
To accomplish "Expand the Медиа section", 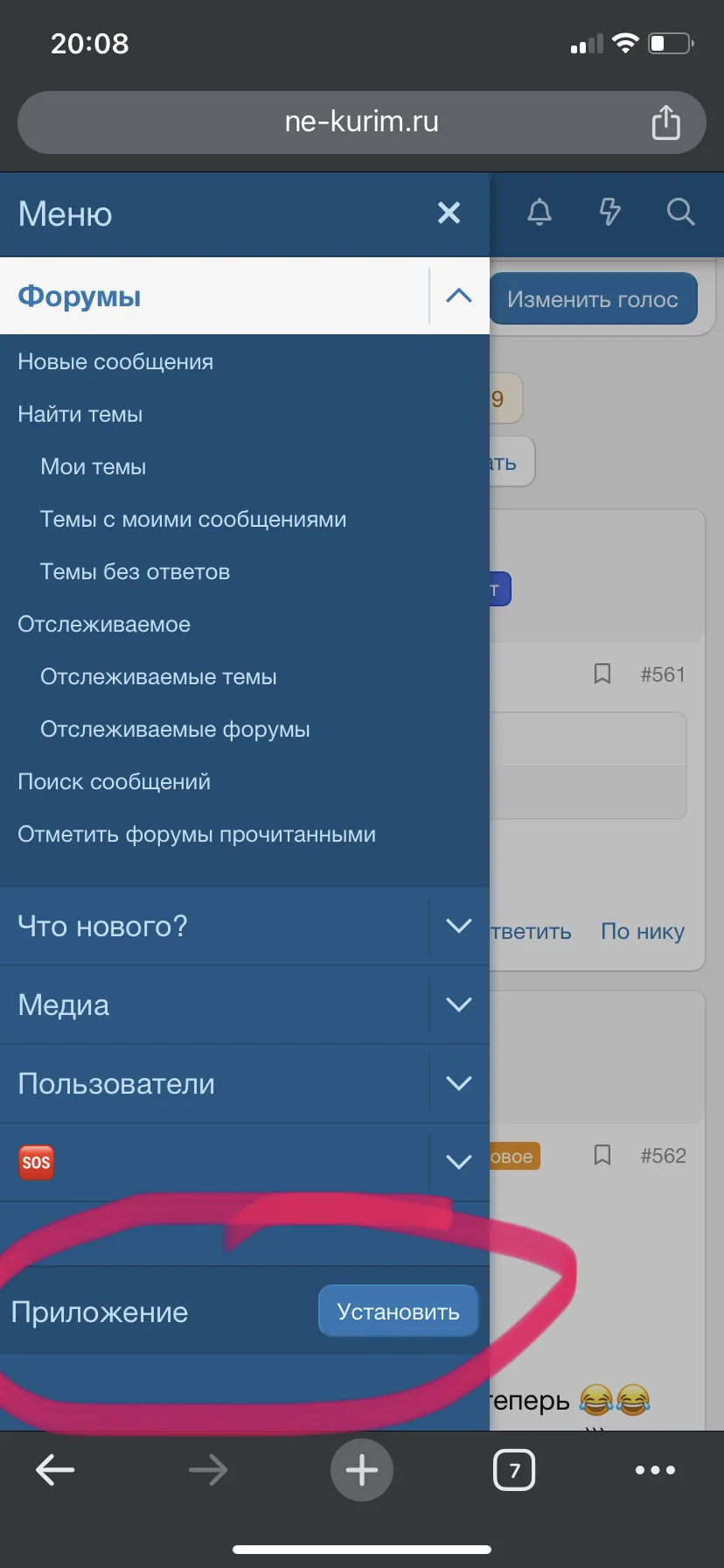I will (459, 1004).
